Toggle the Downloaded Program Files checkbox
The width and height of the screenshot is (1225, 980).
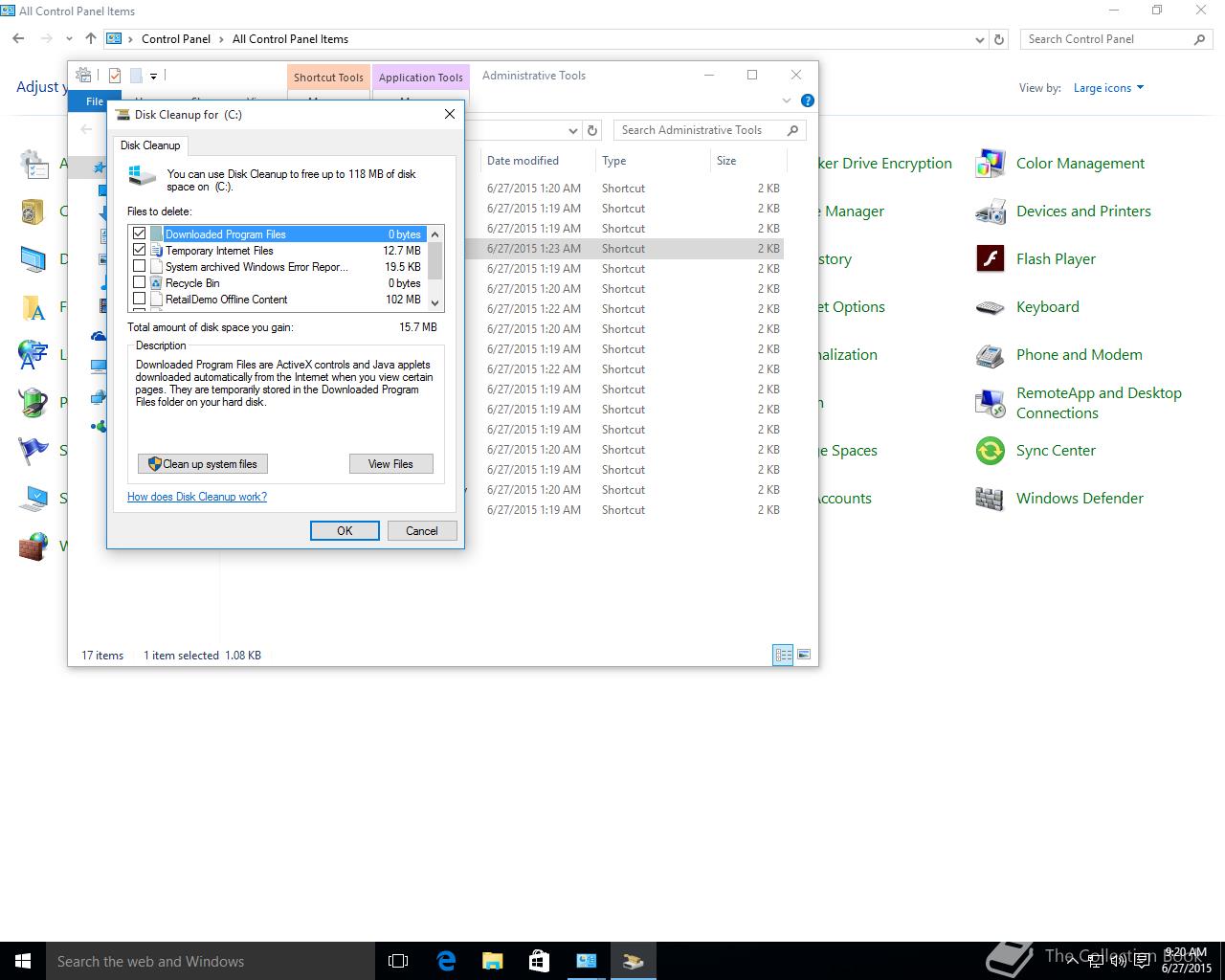pos(140,234)
